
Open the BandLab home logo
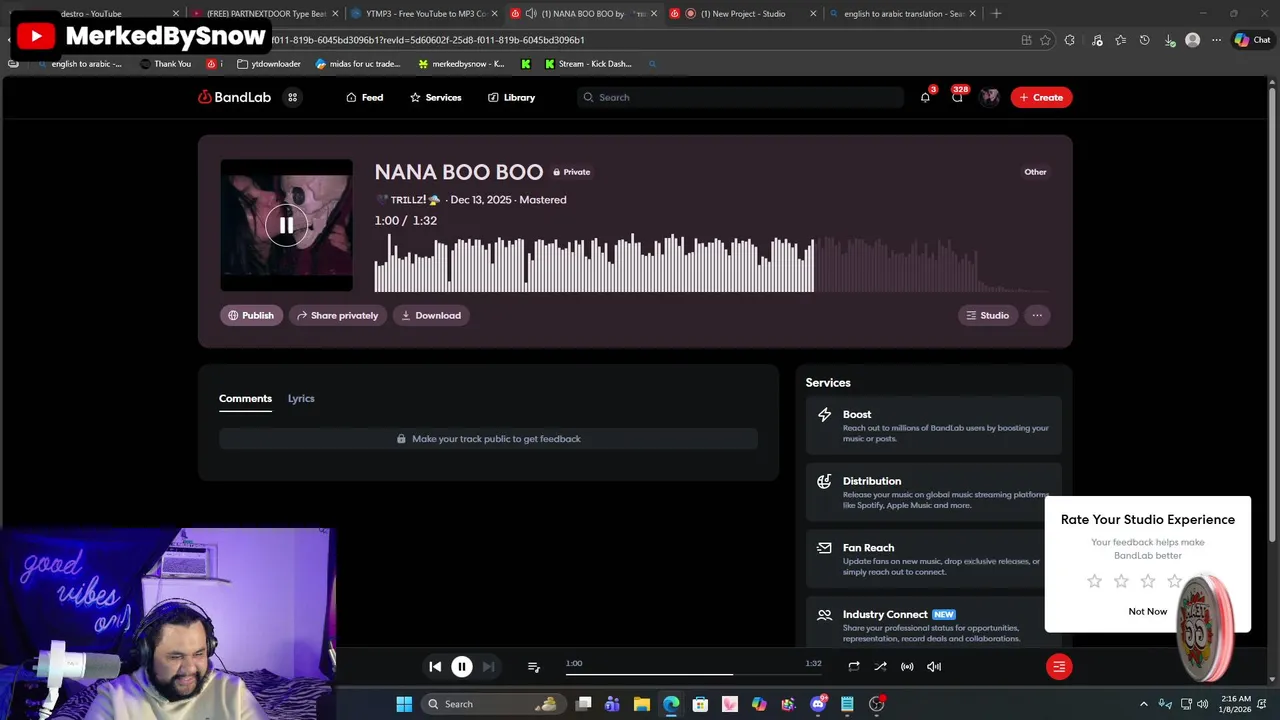coord(235,97)
